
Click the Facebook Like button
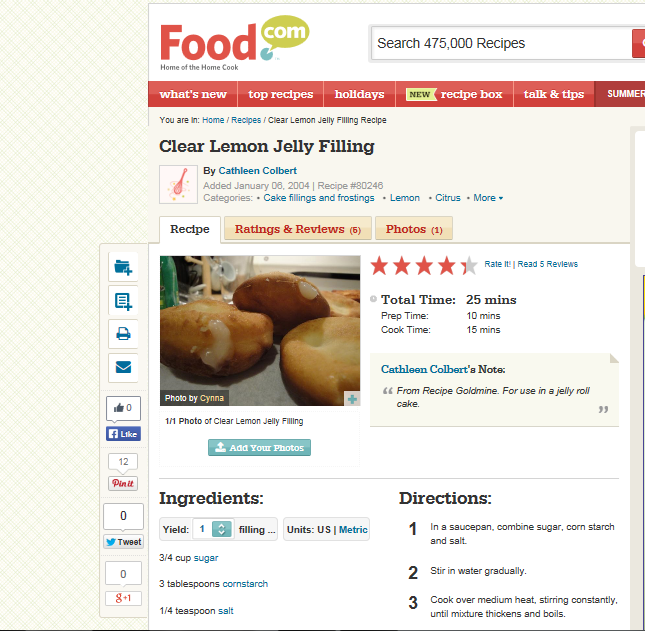[x=123, y=434]
